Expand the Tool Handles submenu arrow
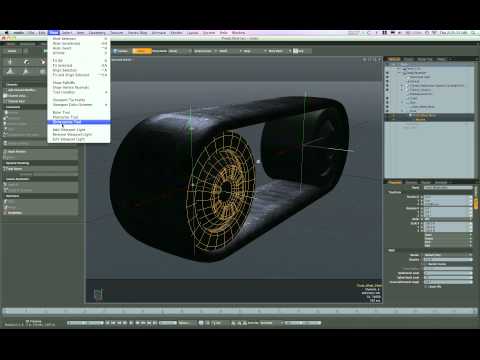480x360 pixels. click(x=107, y=92)
